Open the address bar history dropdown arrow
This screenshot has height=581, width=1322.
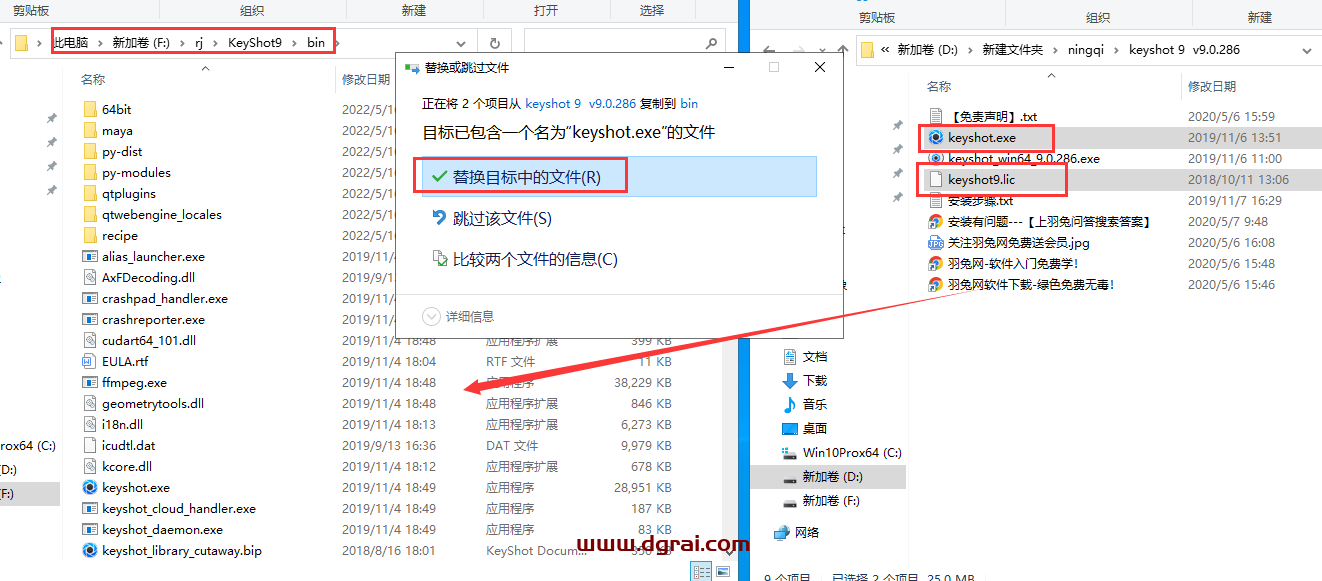pyautogui.click(x=460, y=42)
